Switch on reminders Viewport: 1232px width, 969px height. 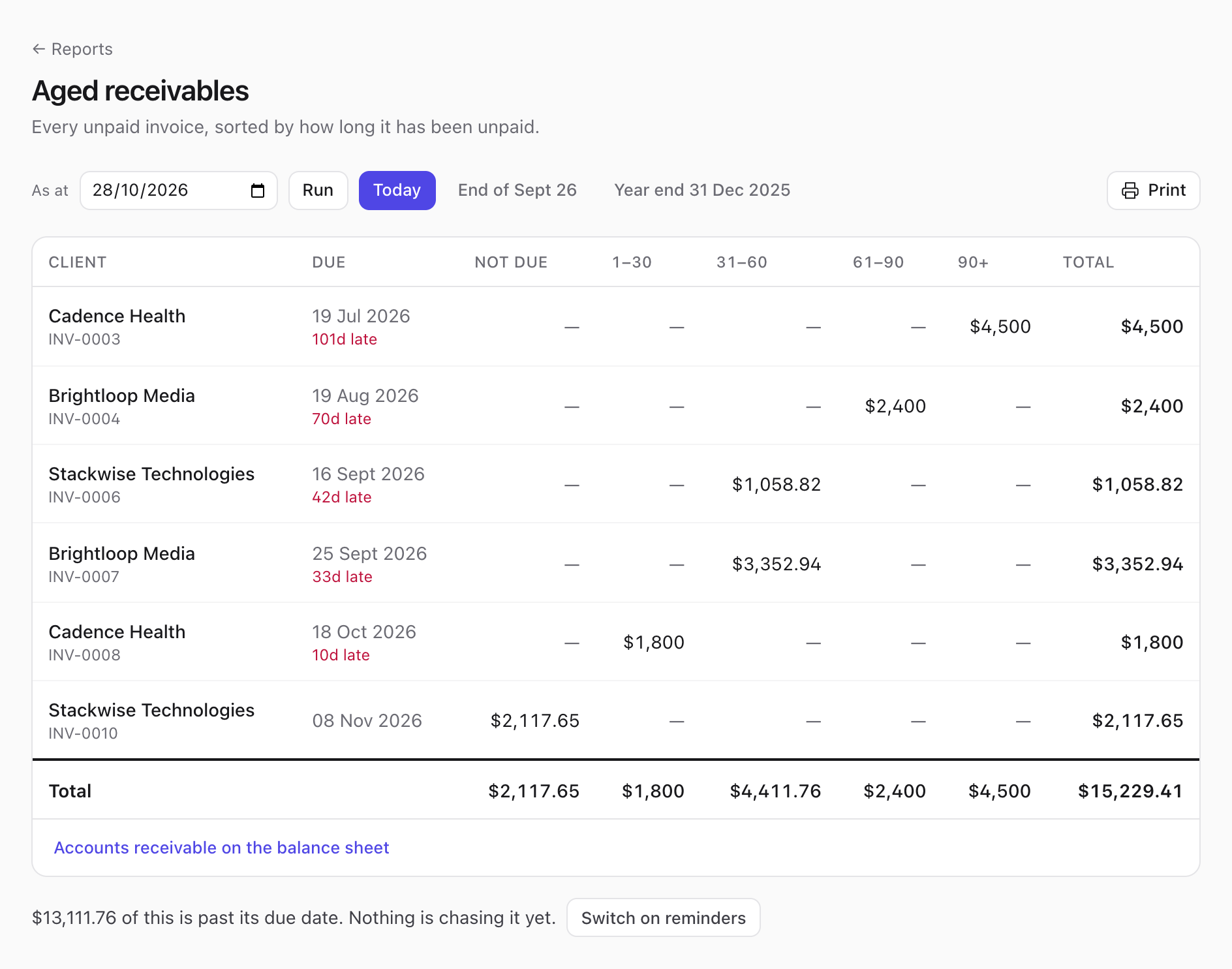(x=663, y=918)
